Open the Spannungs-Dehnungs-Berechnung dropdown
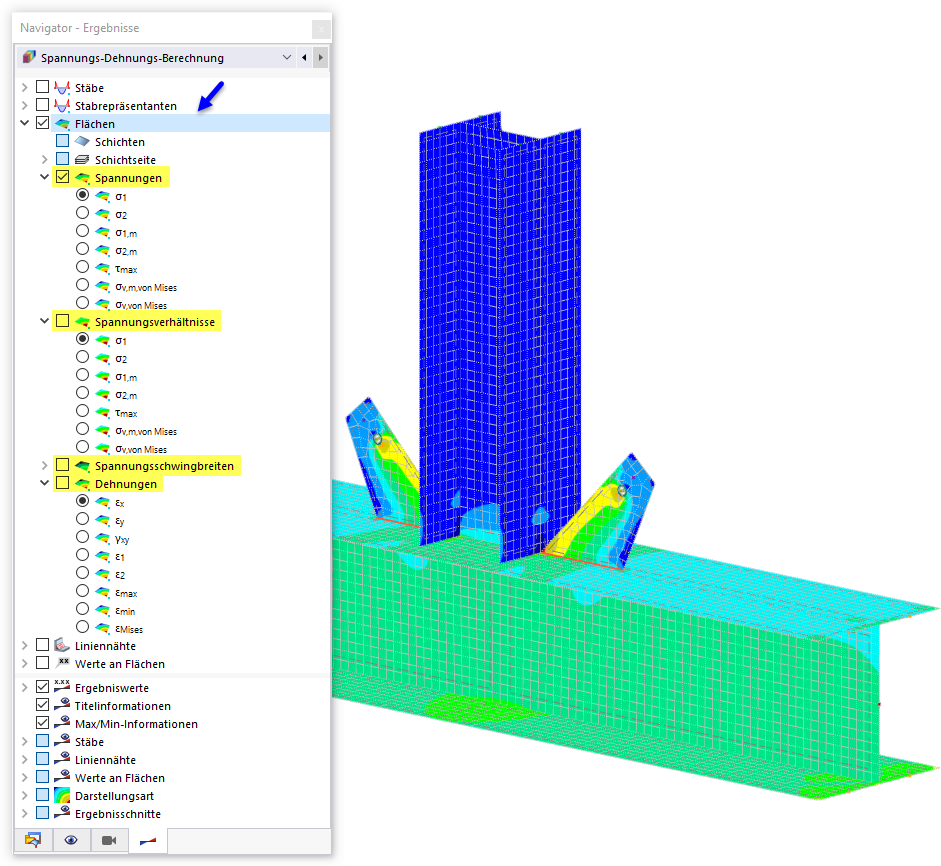Viewport: 941px width, 866px height. pos(286,58)
